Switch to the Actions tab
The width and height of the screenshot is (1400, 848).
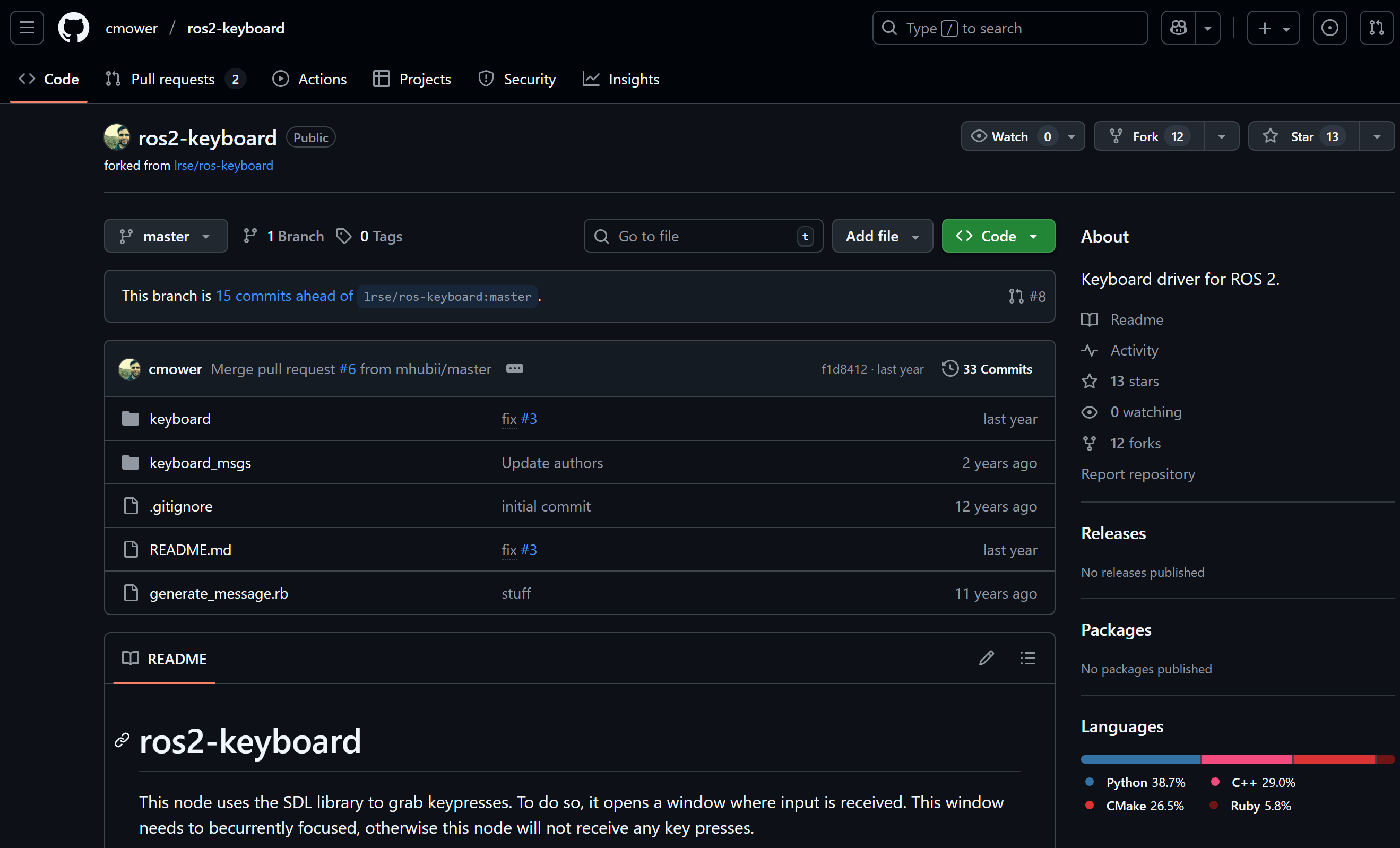(309, 79)
